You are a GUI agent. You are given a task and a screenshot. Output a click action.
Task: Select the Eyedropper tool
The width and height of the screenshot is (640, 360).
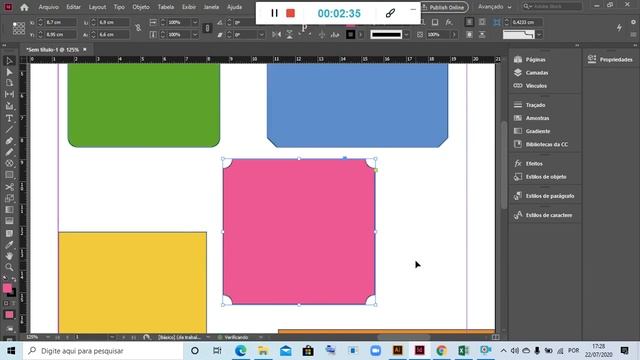click(x=9, y=245)
